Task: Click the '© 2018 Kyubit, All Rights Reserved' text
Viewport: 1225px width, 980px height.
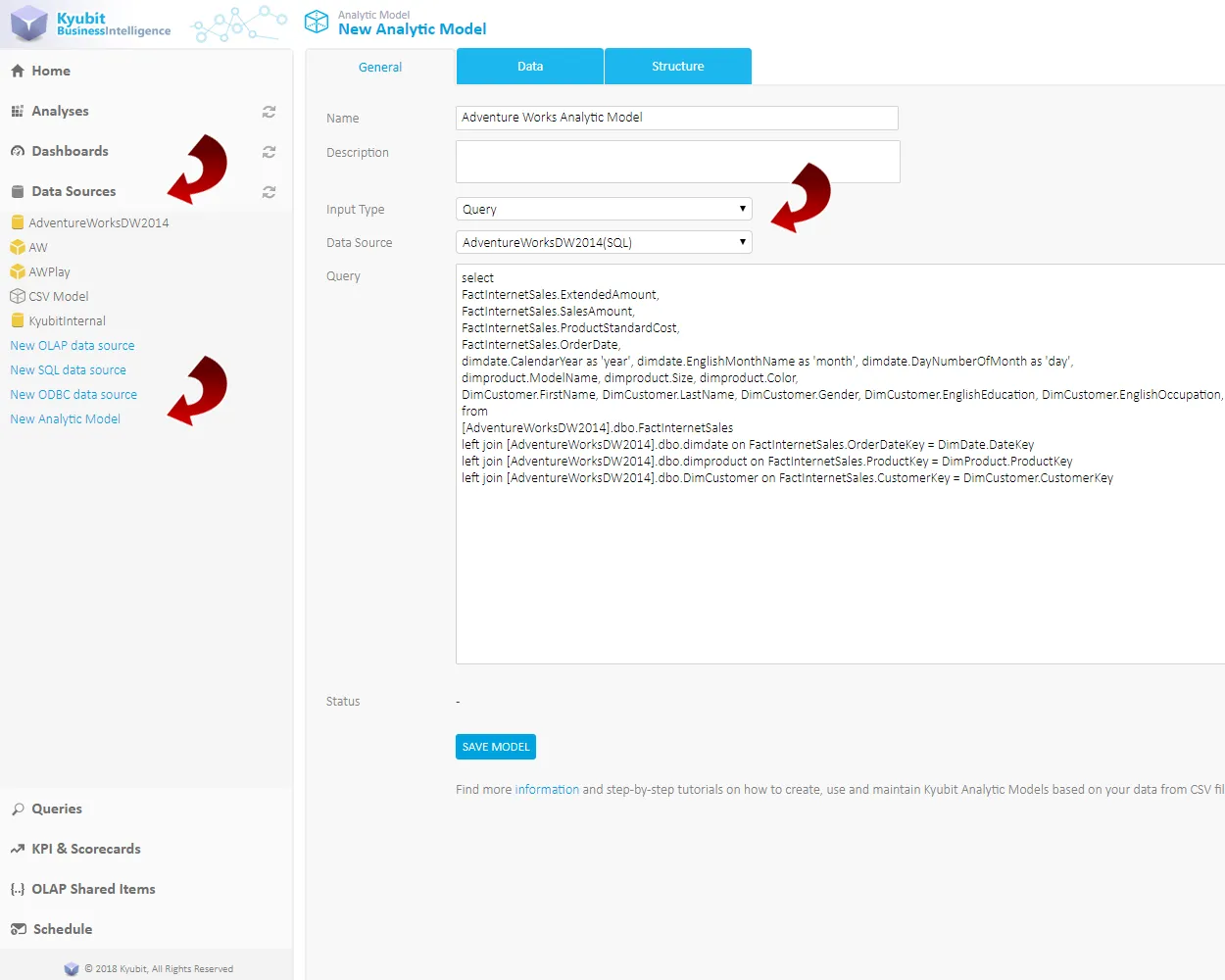Action: 159,968
